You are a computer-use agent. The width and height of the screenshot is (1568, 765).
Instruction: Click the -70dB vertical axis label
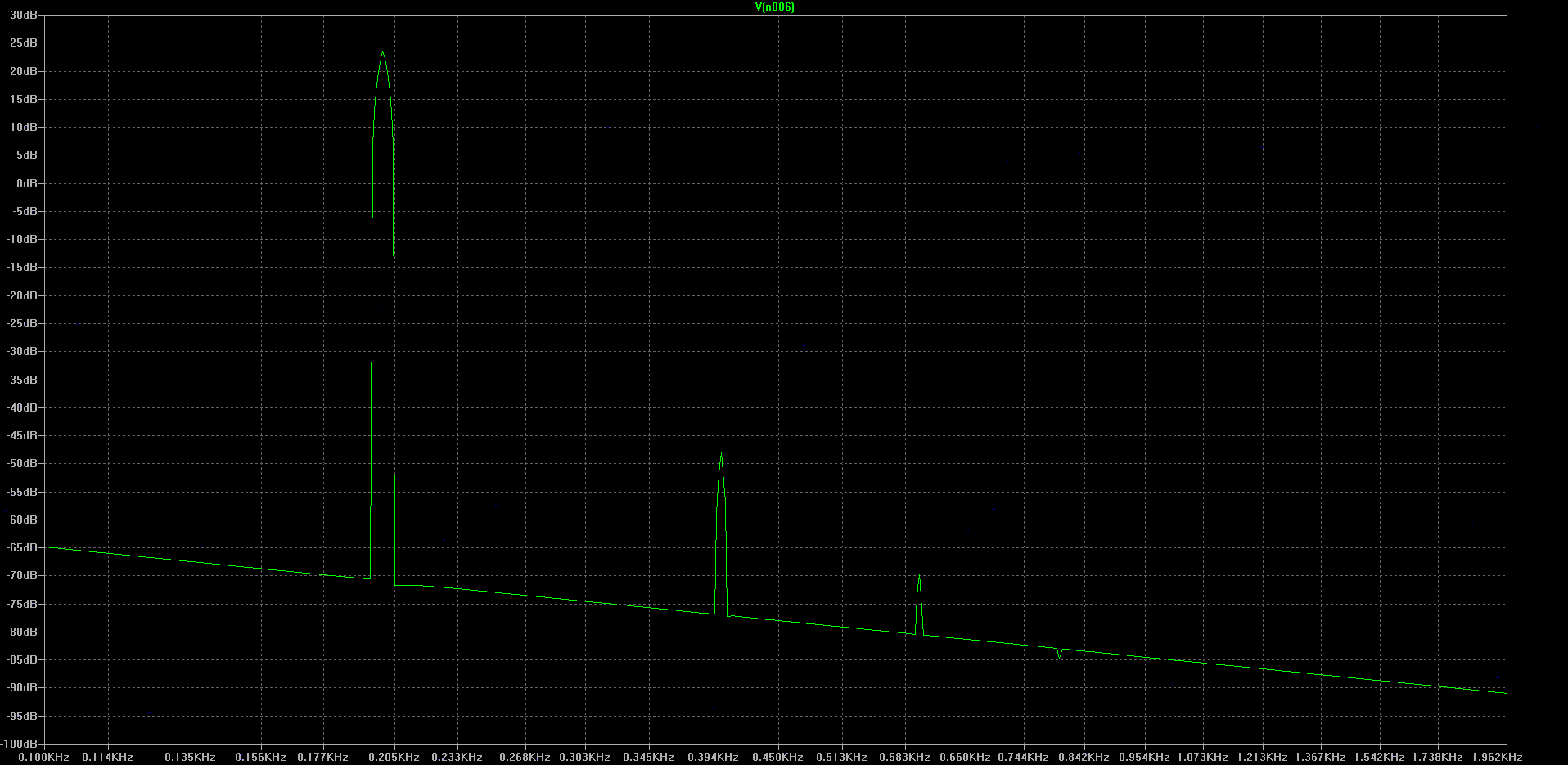point(22,576)
